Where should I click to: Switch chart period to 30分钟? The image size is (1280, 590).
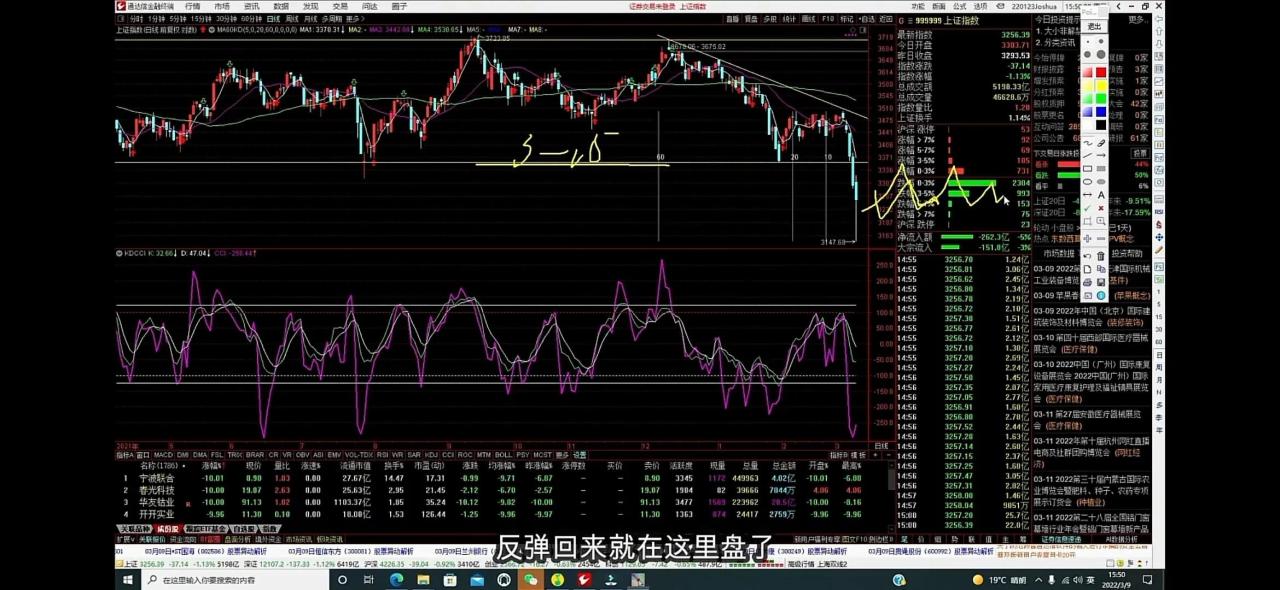[x=226, y=19]
